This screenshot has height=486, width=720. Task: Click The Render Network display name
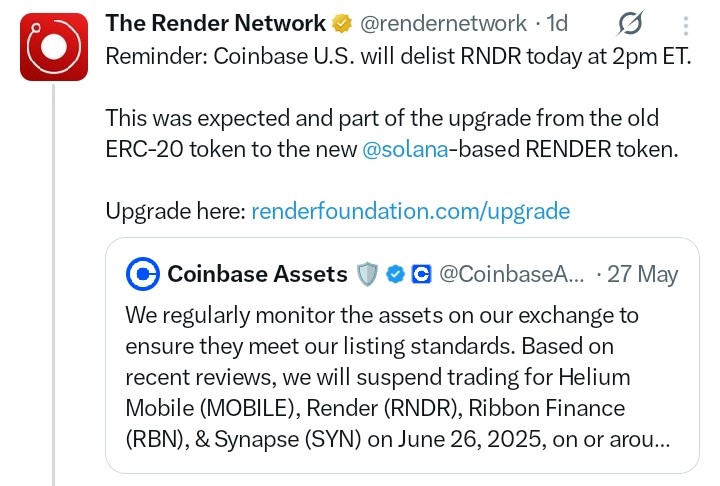point(215,23)
